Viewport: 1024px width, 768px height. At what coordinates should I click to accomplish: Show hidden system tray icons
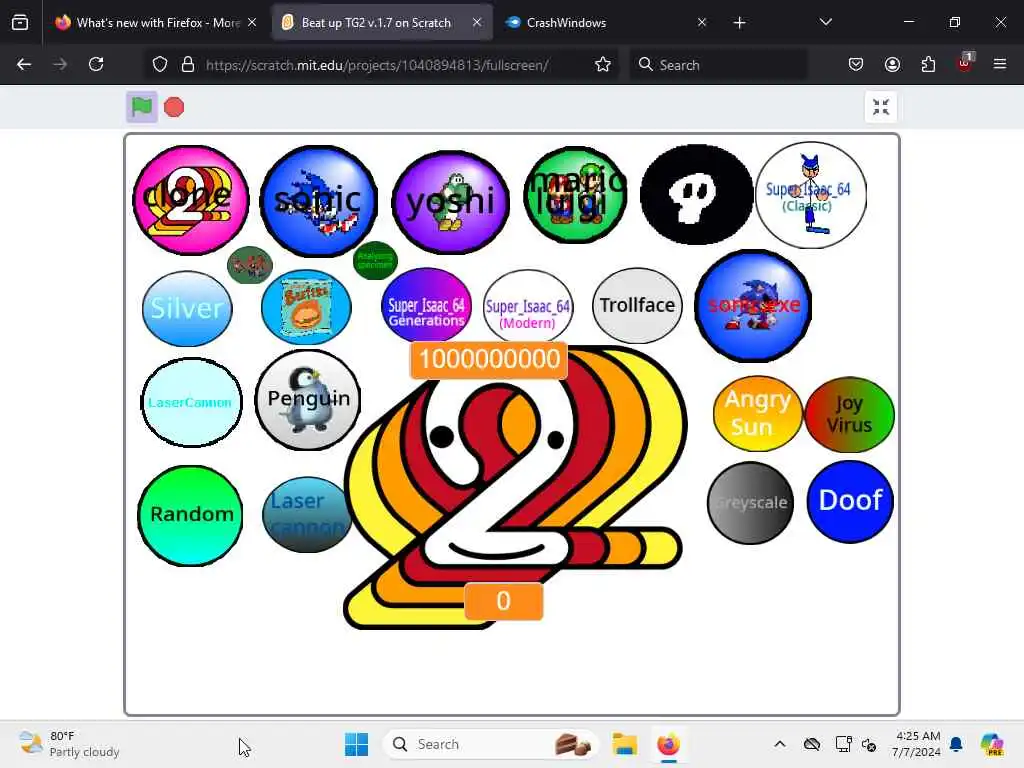click(780, 744)
